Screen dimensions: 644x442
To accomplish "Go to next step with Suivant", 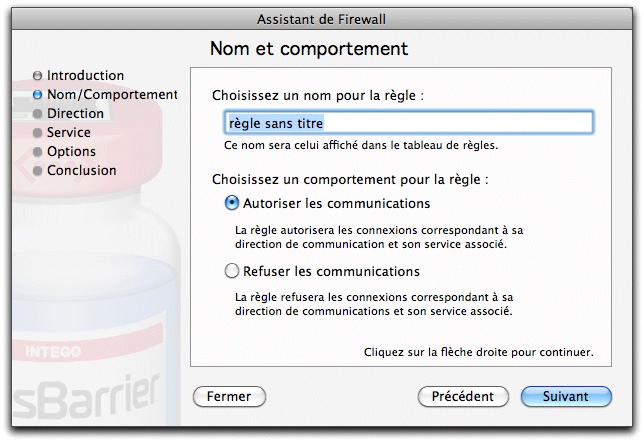I will coord(566,396).
